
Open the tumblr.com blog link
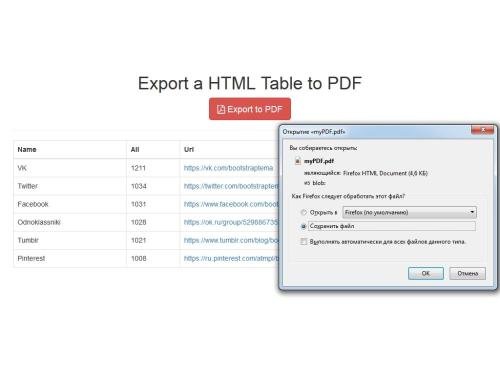(231, 240)
